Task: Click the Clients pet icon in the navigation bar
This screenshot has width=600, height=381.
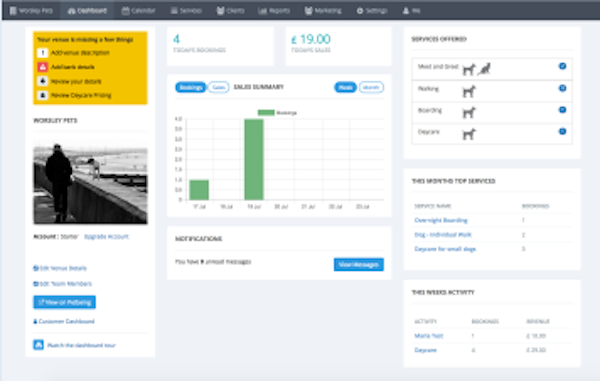Action: pyautogui.click(x=220, y=11)
